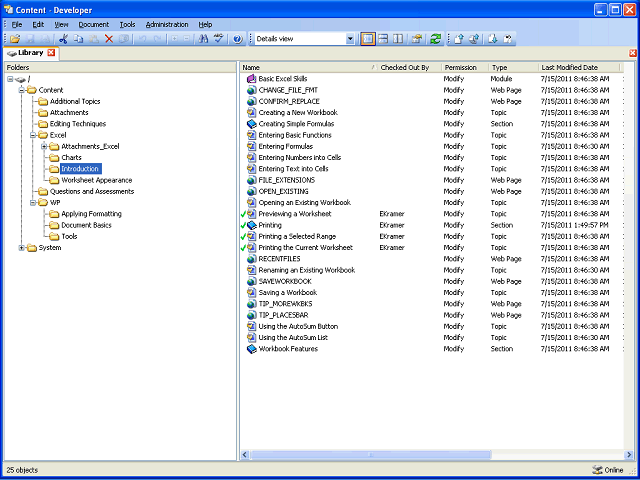The width and height of the screenshot is (640, 480).
Task: Click the red X Delete toolbar icon
Action: (x=109, y=39)
